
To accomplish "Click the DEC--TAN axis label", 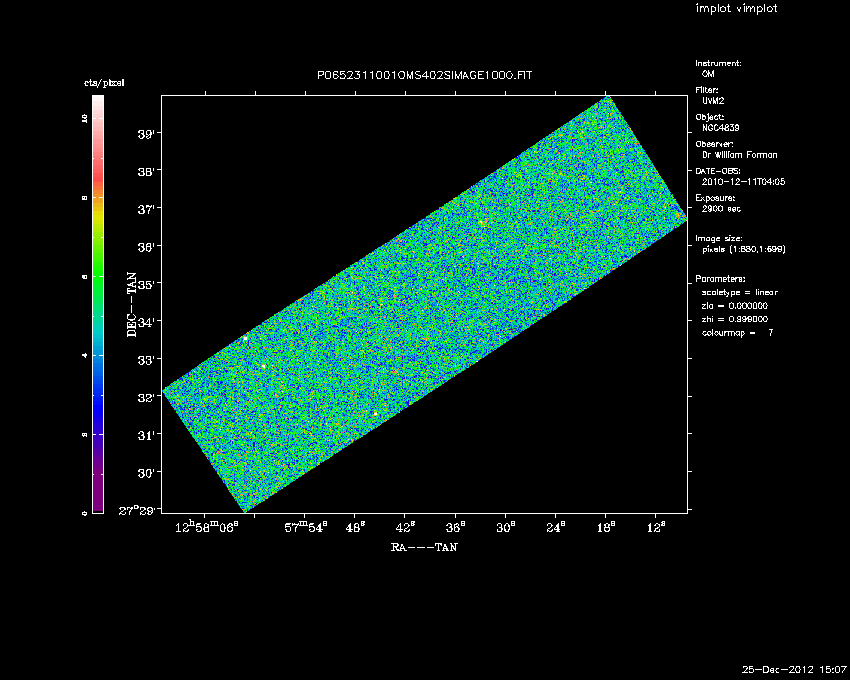I will click(x=131, y=305).
